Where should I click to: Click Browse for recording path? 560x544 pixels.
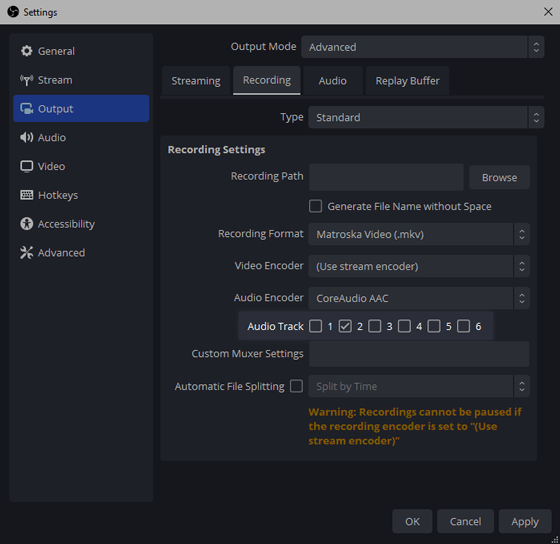[499, 177]
